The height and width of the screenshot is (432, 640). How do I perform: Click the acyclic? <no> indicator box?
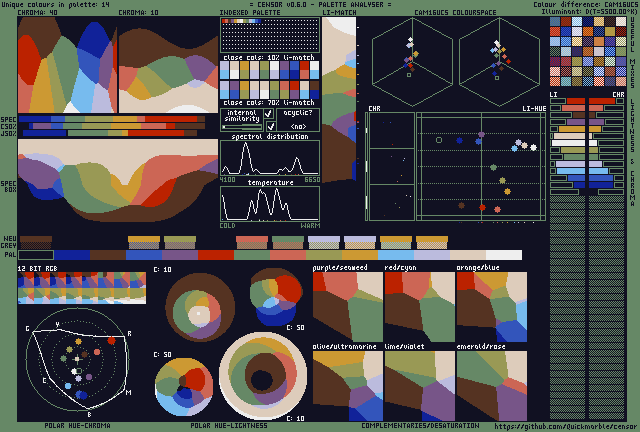298,119
